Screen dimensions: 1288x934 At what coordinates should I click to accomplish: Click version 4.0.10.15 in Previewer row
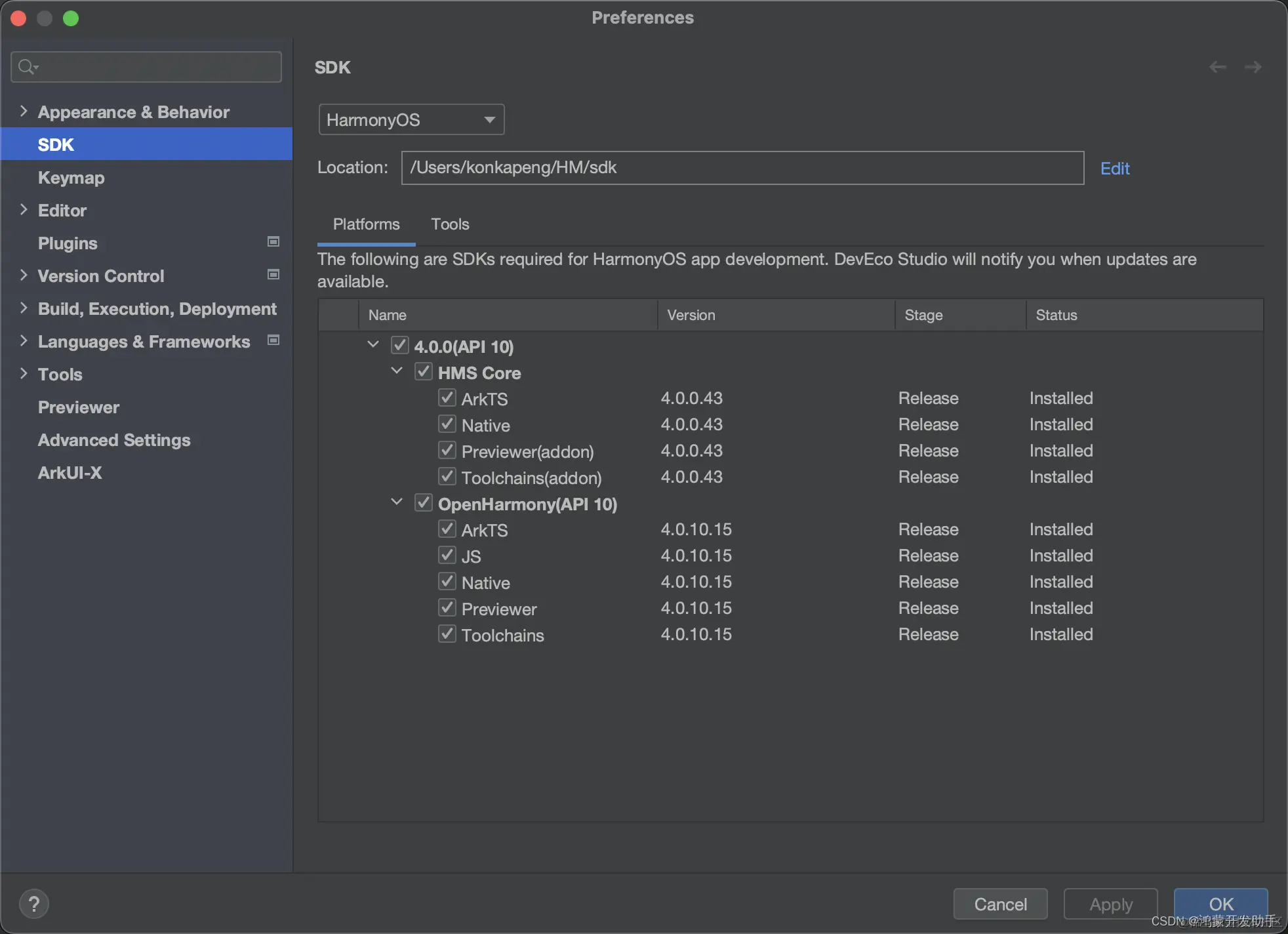[x=696, y=608]
